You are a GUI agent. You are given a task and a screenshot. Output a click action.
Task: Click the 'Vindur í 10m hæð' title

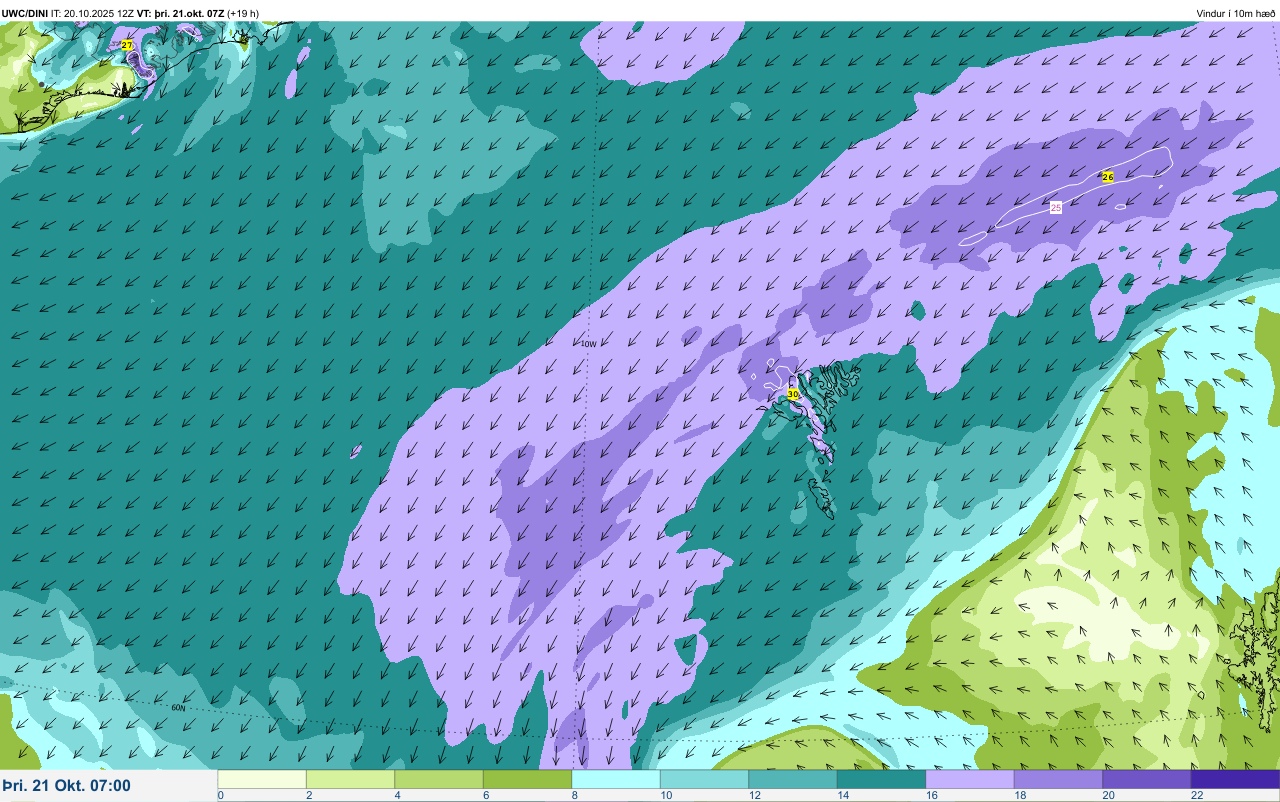[1235, 13]
